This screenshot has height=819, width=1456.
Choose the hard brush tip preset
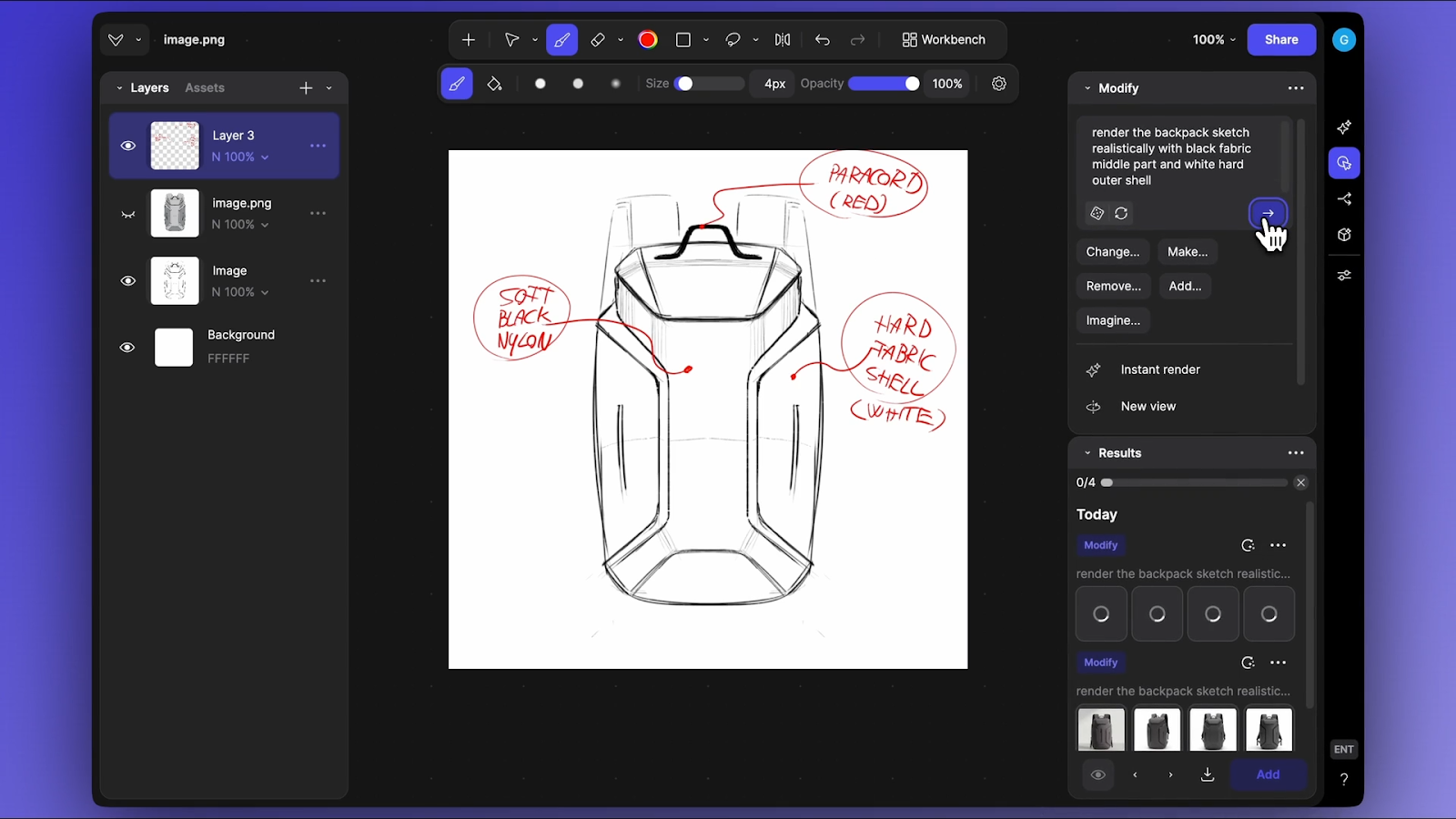tap(541, 84)
